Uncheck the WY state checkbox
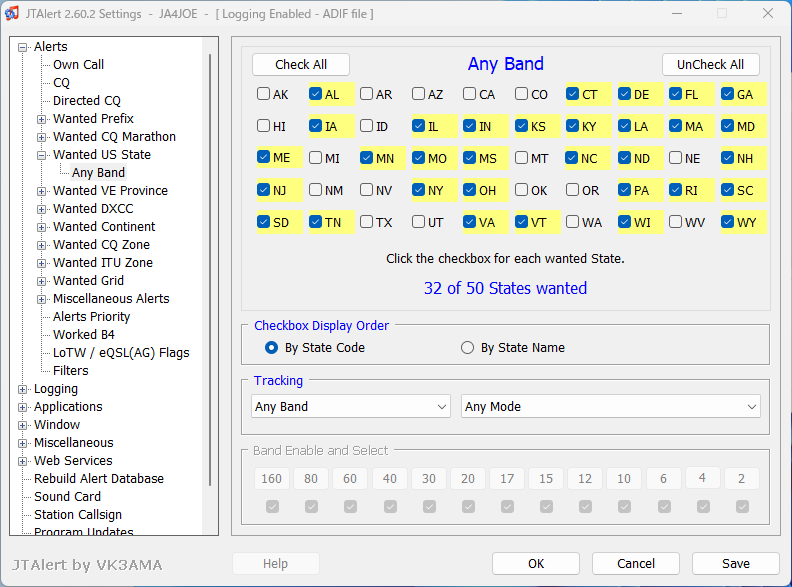The height and width of the screenshot is (587, 792). 727,222
